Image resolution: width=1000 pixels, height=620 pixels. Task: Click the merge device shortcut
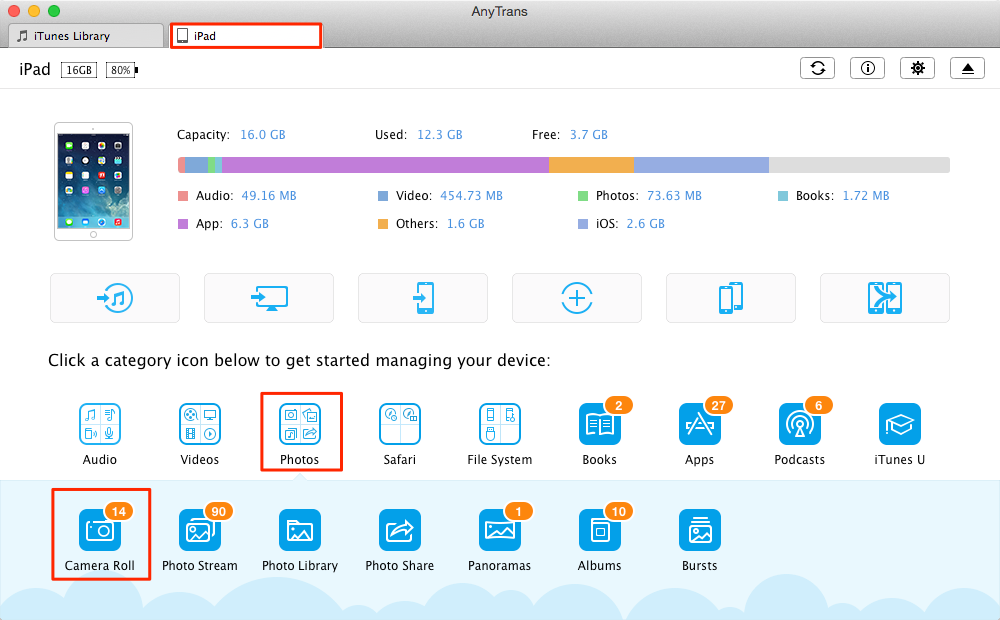point(885,298)
